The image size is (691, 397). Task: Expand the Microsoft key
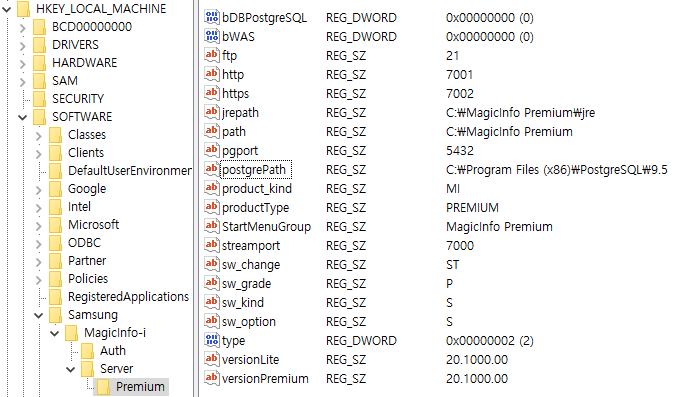[x=39, y=226]
